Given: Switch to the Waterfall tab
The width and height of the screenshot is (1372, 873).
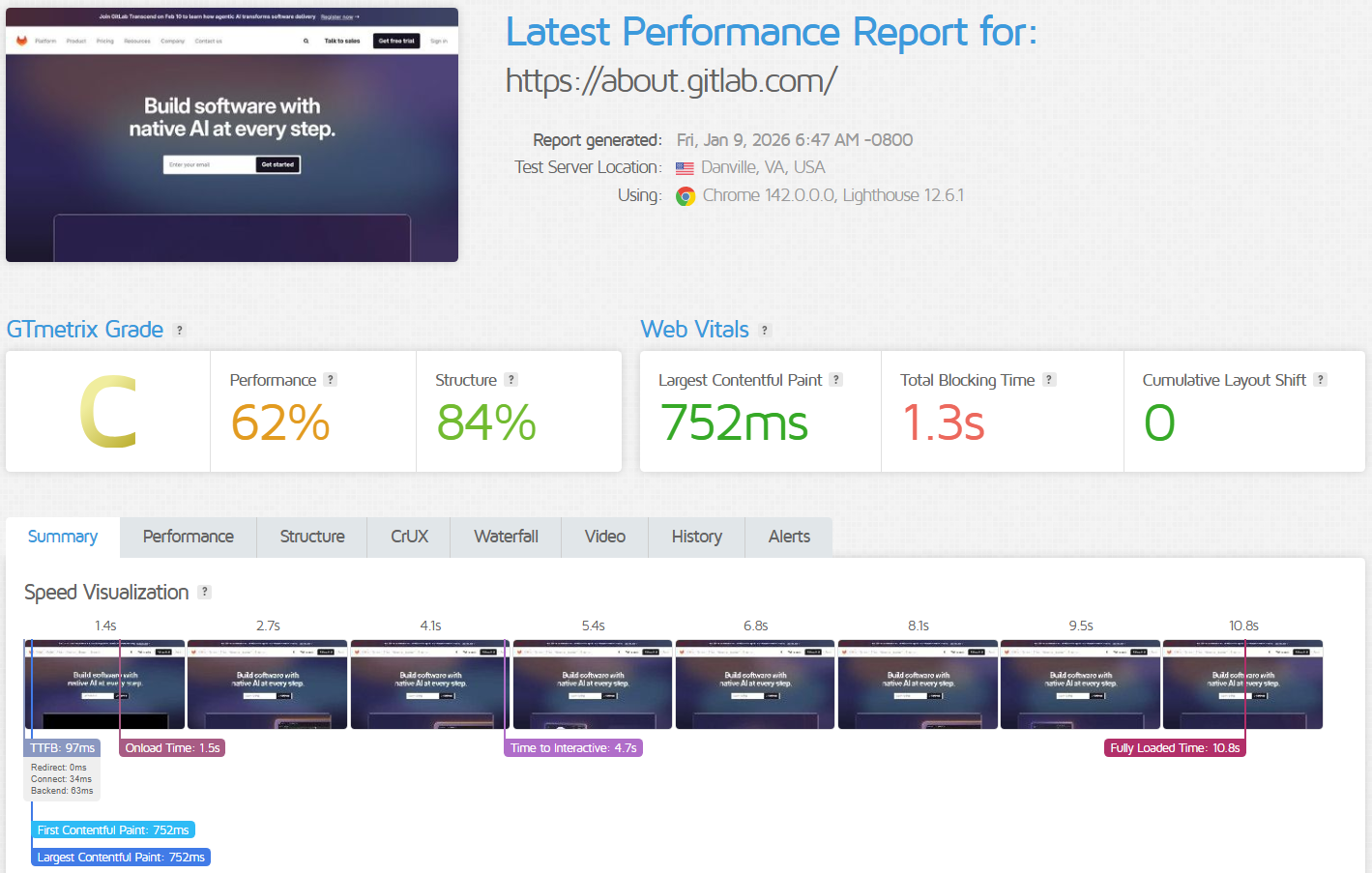Looking at the screenshot, I should click(x=506, y=537).
